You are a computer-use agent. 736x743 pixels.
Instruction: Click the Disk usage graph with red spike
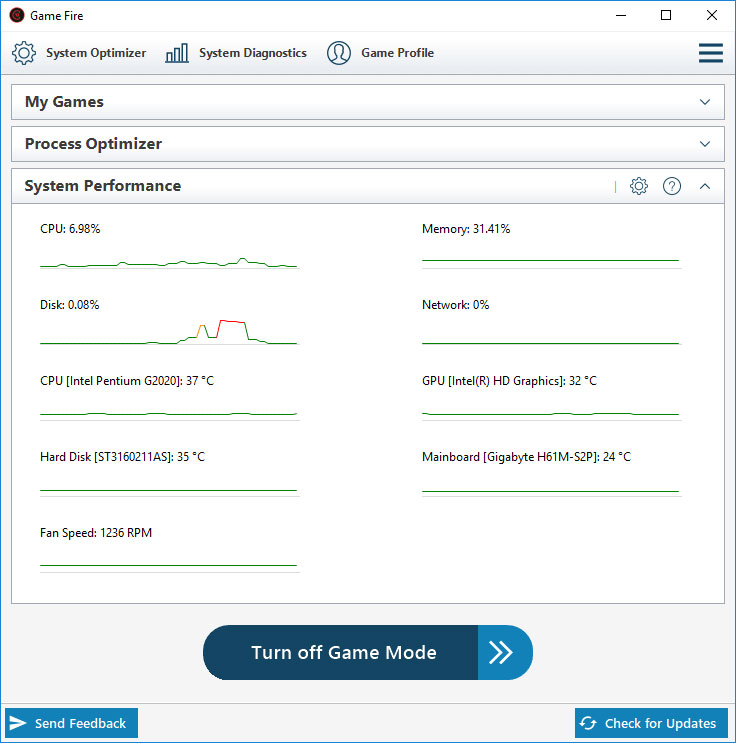[170, 332]
